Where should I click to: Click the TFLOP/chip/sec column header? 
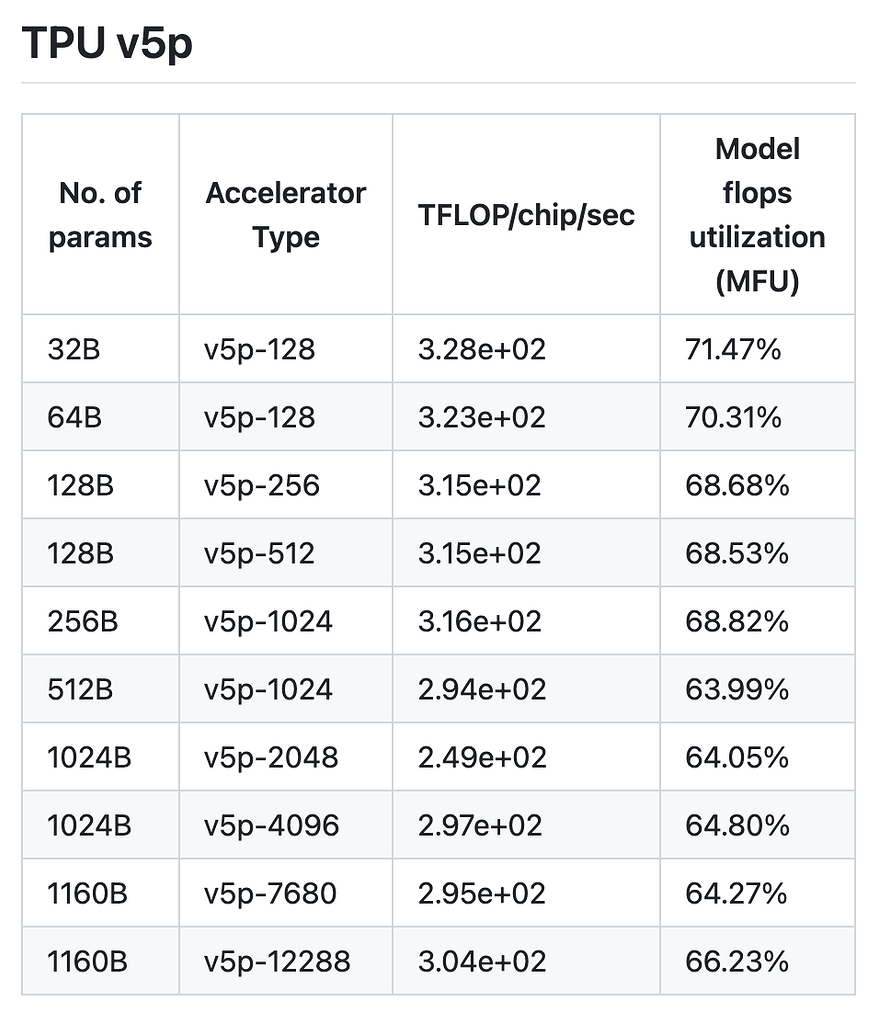(x=526, y=215)
